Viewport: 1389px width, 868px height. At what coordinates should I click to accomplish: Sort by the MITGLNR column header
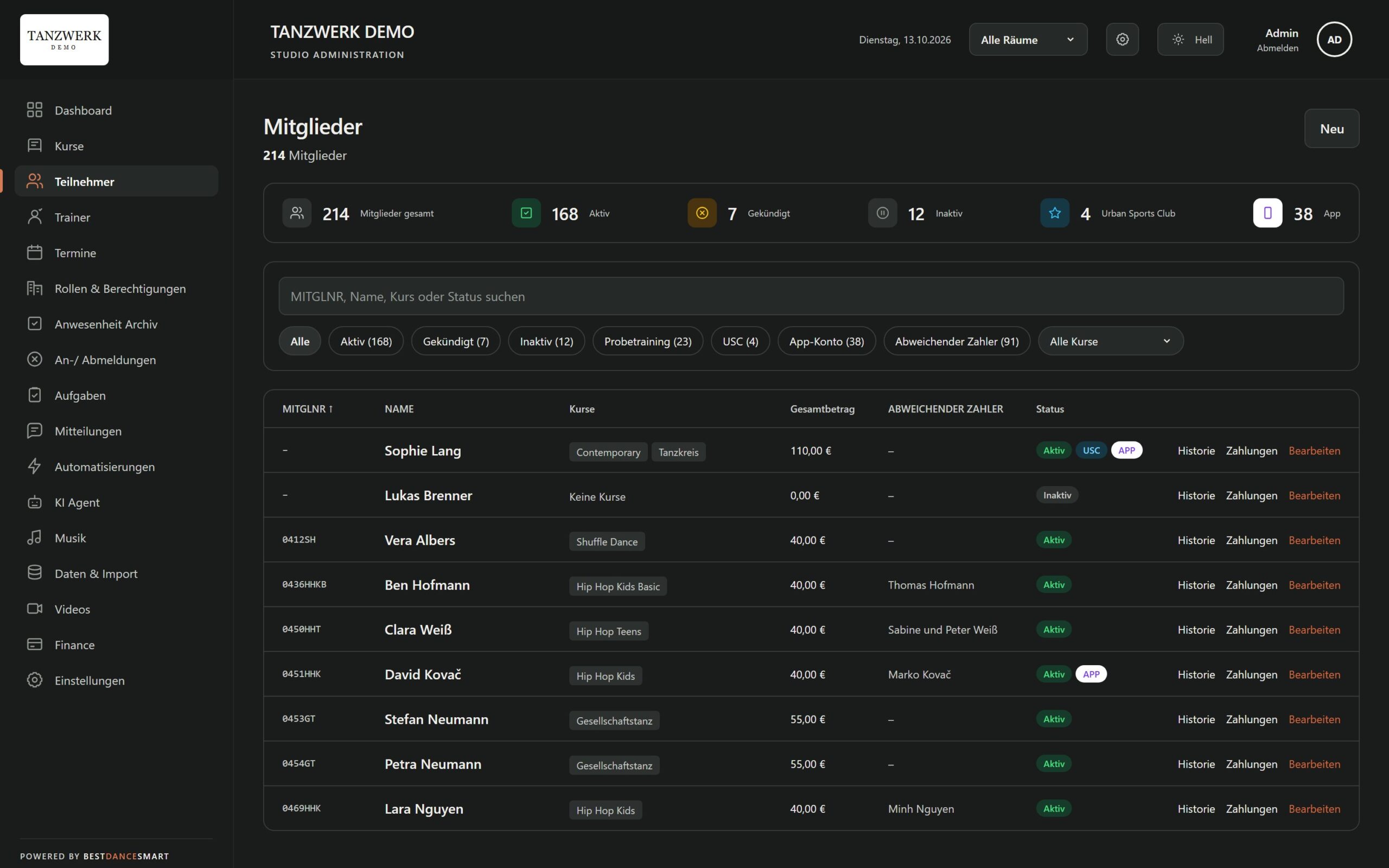coord(308,409)
